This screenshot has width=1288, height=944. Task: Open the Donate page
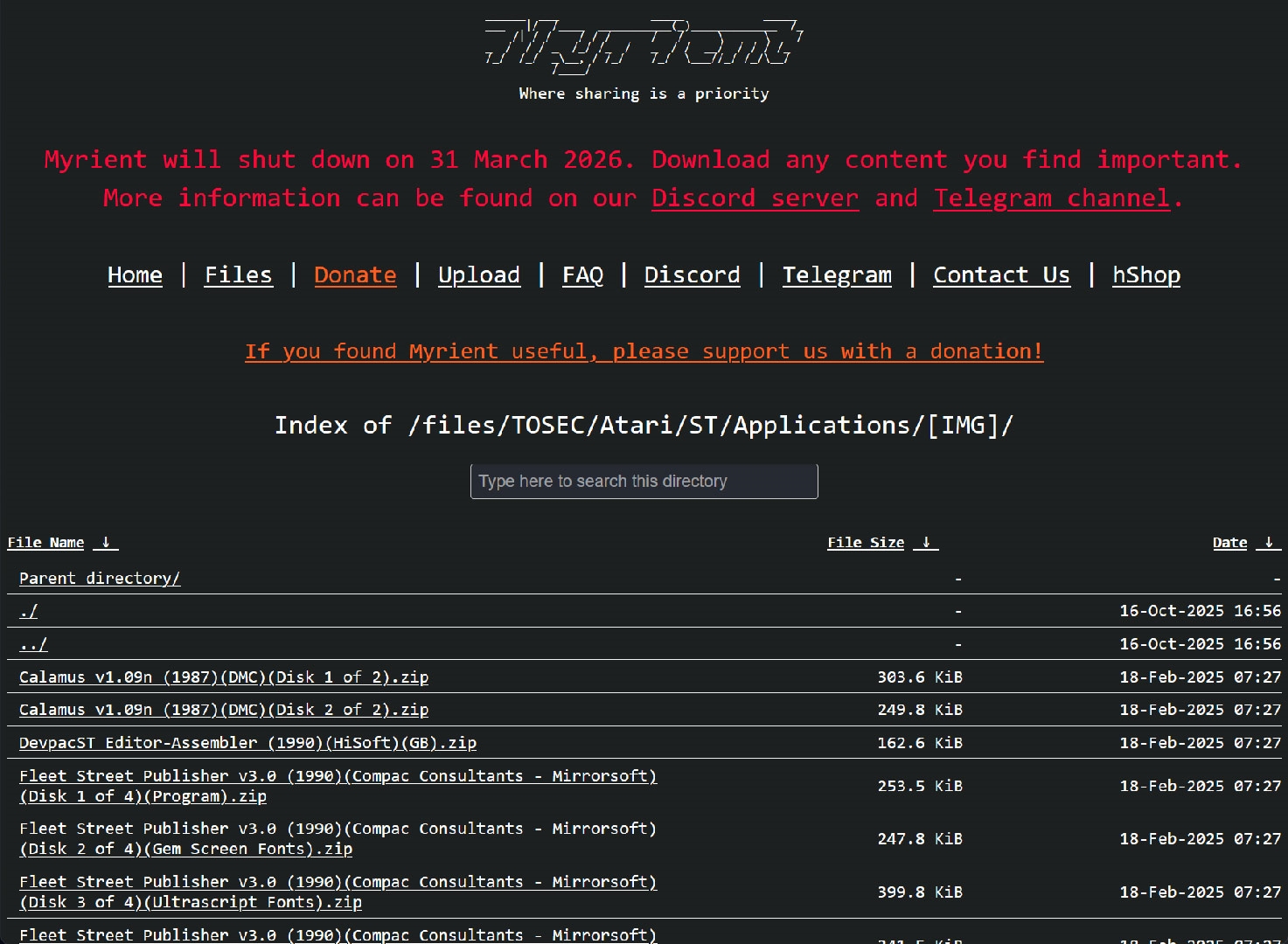pyautogui.click(x=355, y=275)
